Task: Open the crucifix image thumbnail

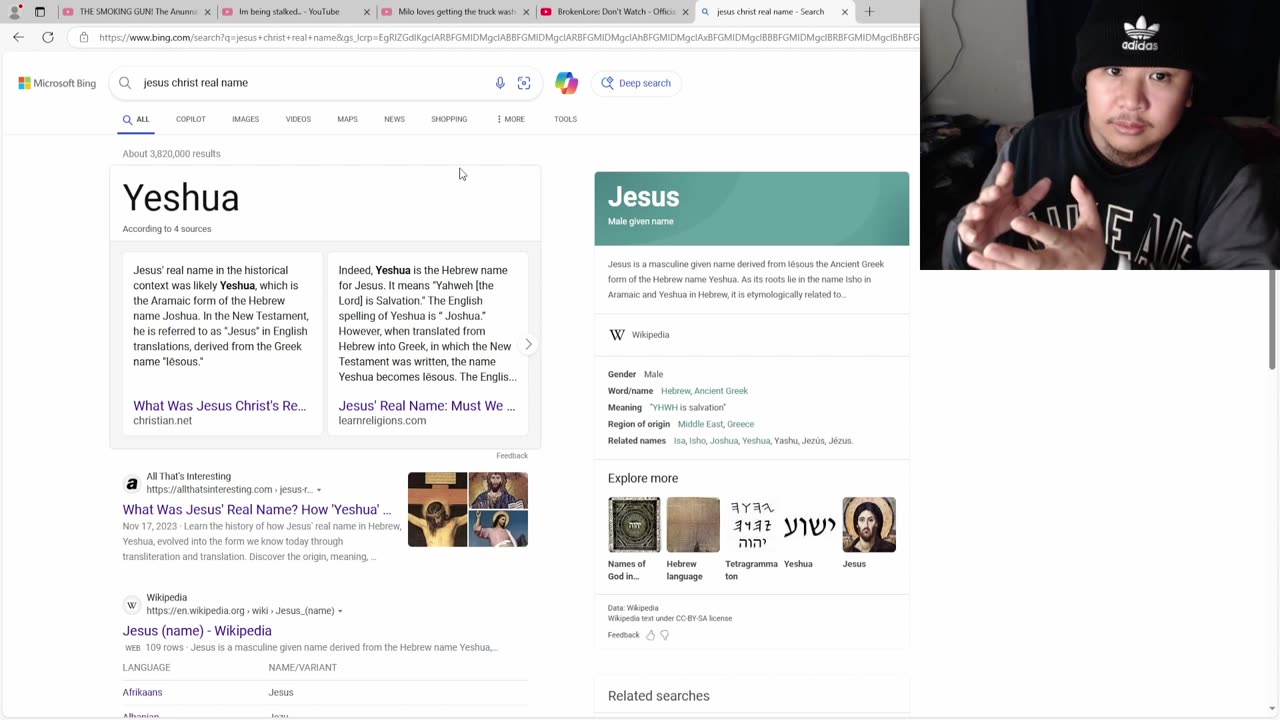Action: pos(437,510)
